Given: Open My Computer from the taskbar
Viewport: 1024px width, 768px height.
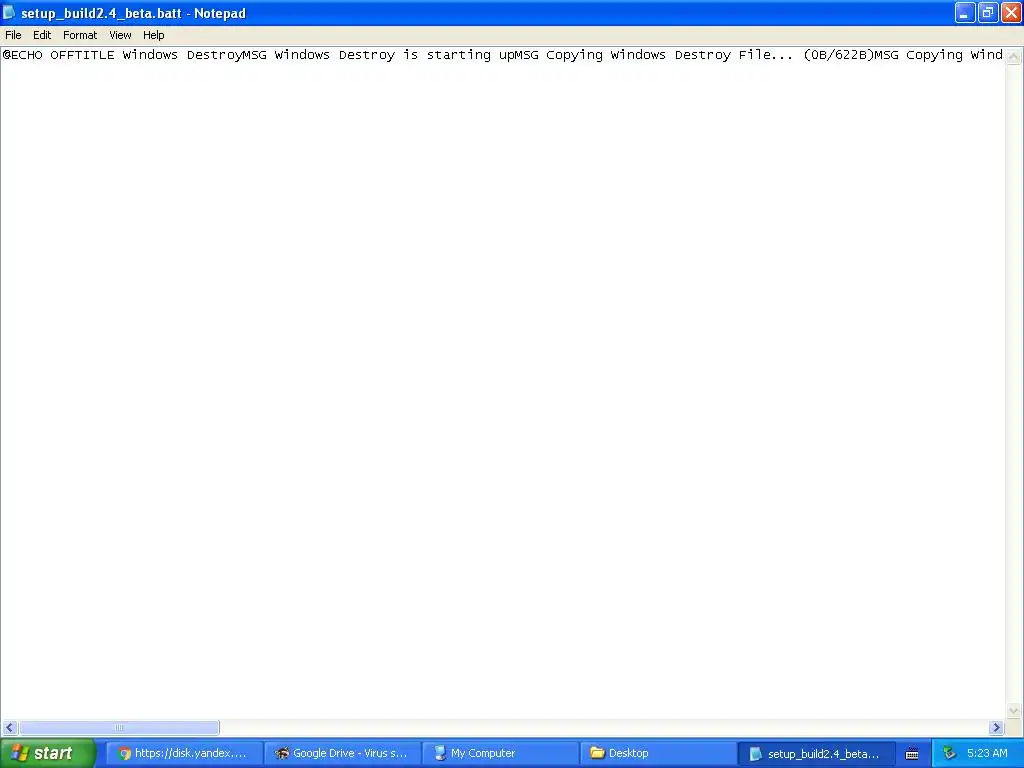Looking at the screenshot, I should [501, 753].
